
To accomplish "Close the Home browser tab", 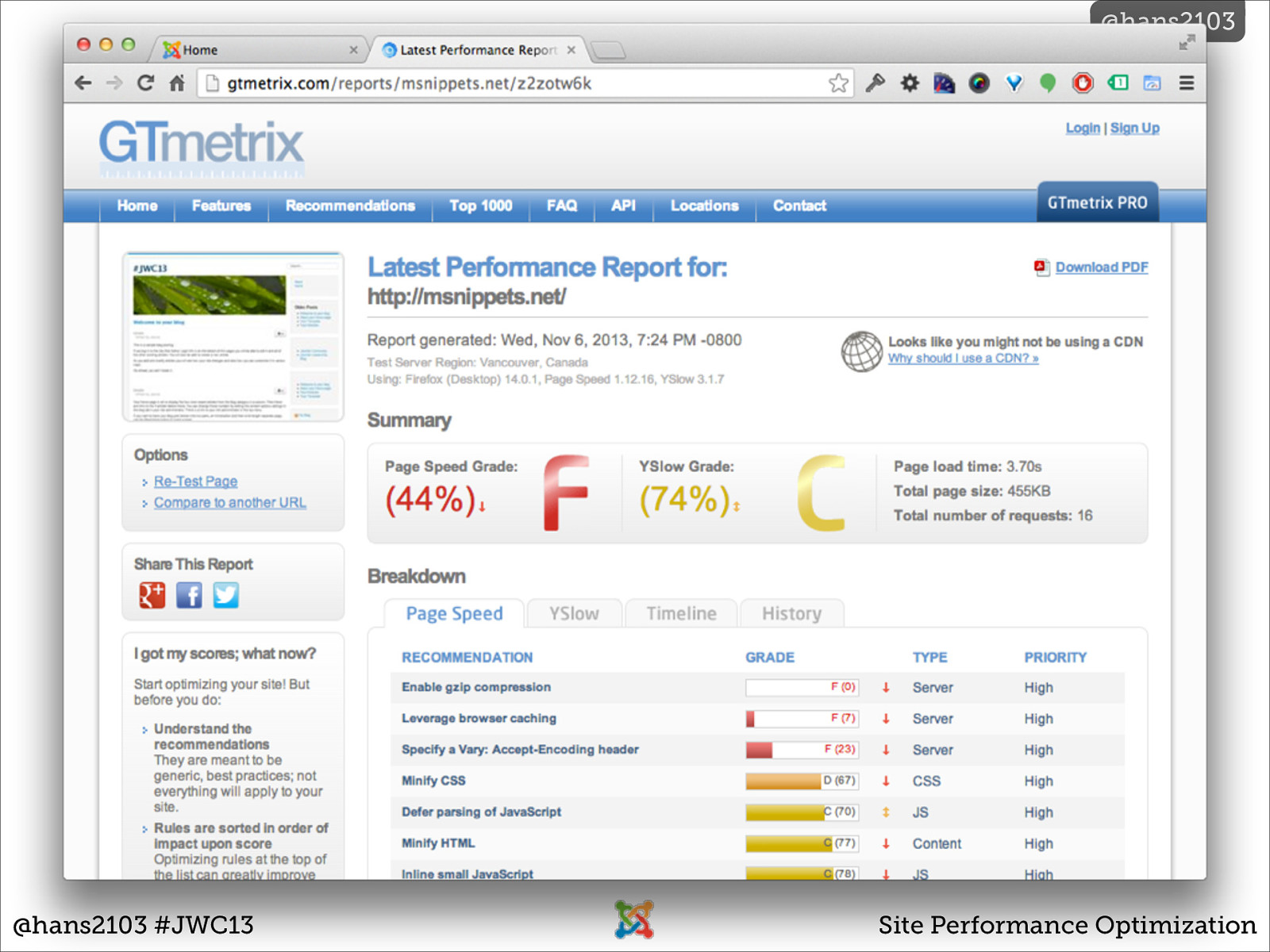I will [353, 50].
